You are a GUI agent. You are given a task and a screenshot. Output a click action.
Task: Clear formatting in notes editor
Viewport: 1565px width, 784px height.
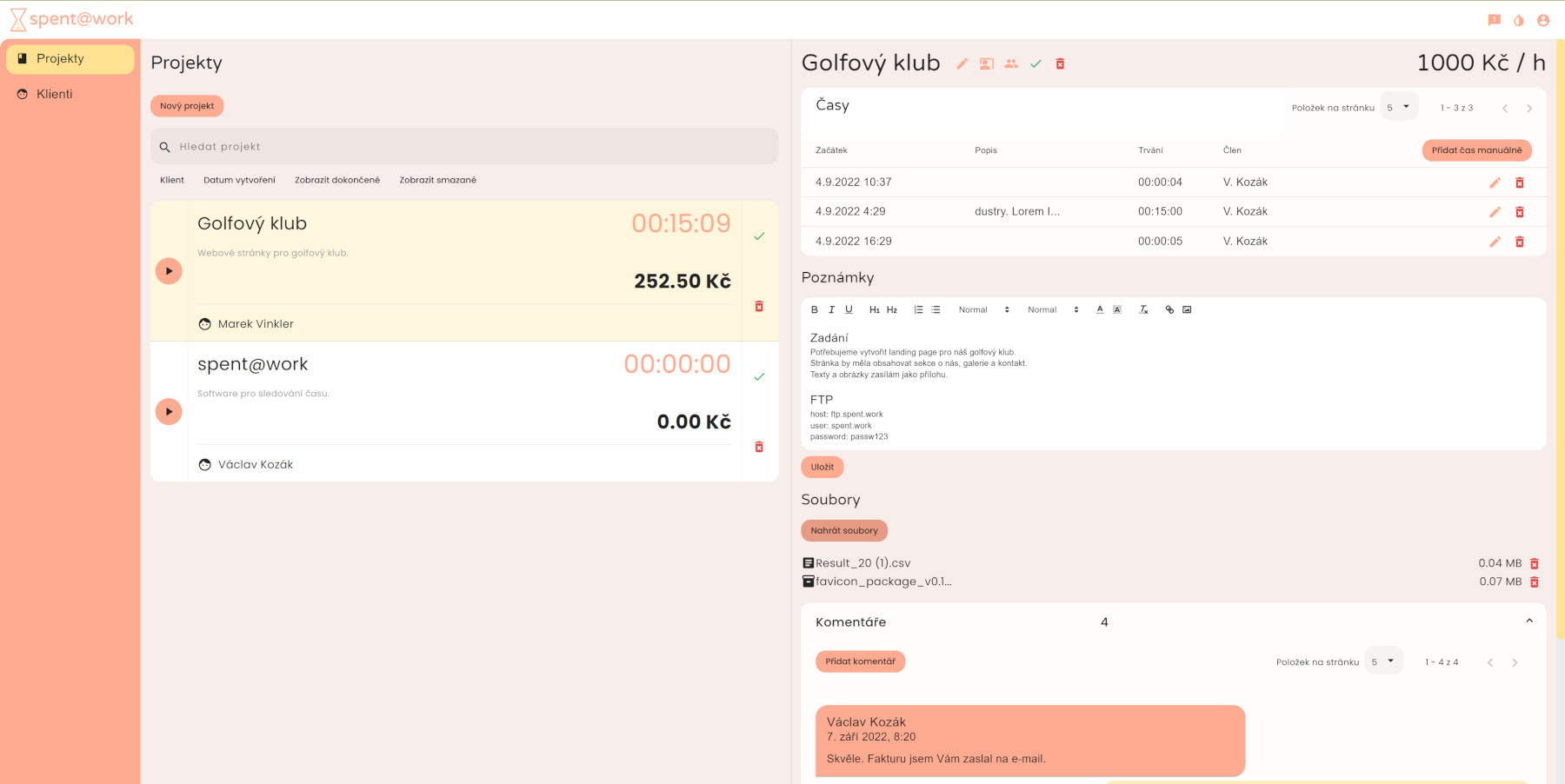pyautogui.click(x=1143, y=309)
